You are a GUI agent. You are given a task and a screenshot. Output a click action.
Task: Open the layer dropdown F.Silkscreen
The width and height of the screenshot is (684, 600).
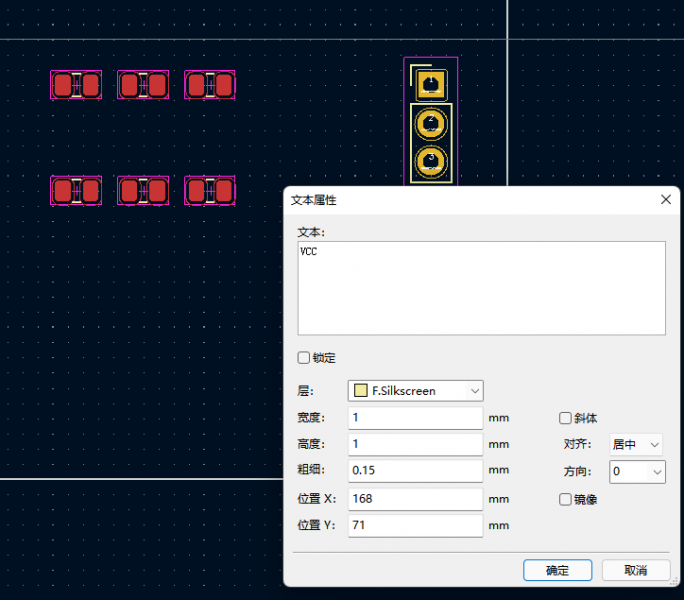[415, 391]
